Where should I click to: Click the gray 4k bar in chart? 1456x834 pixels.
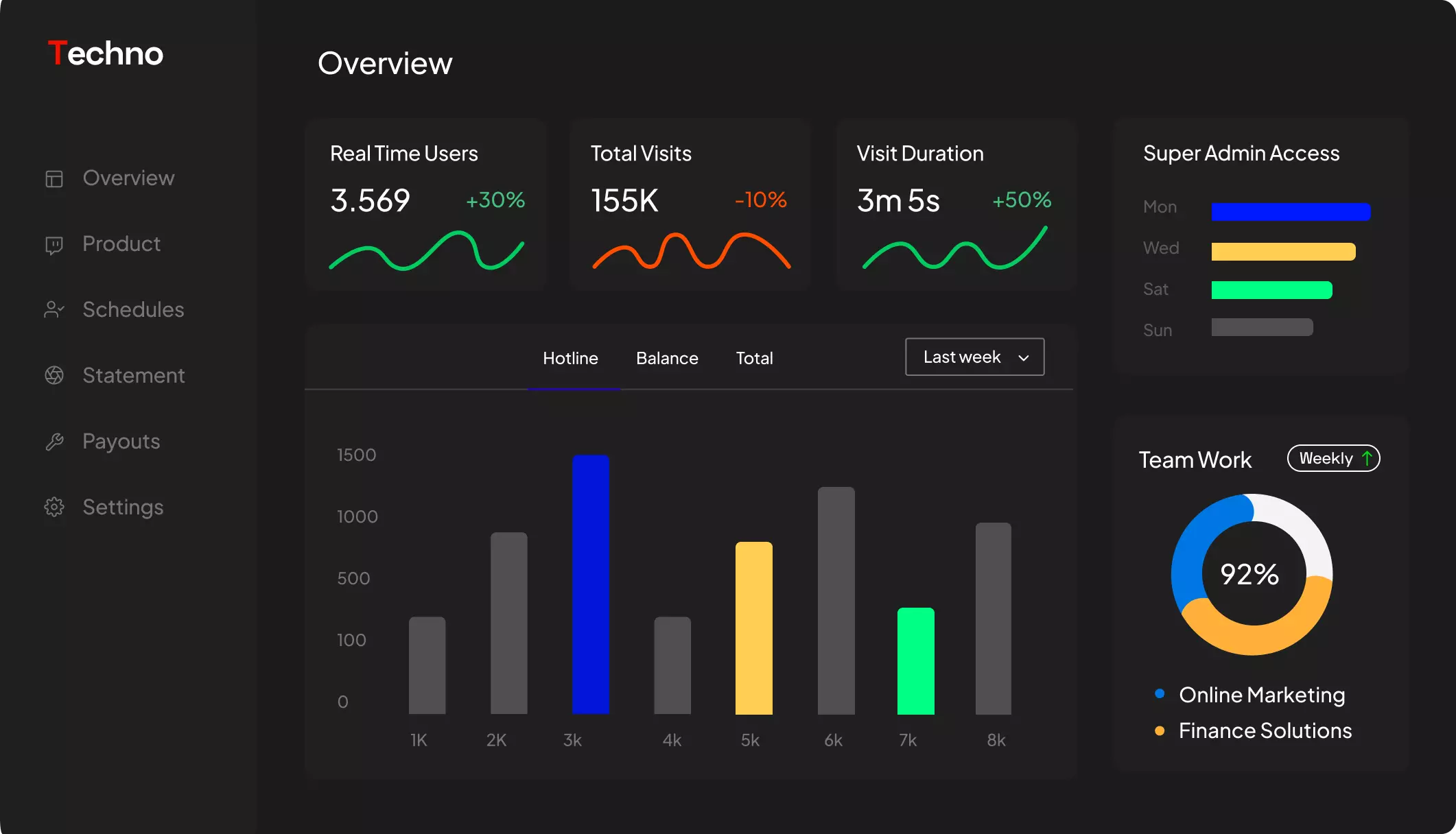[672, 665]
